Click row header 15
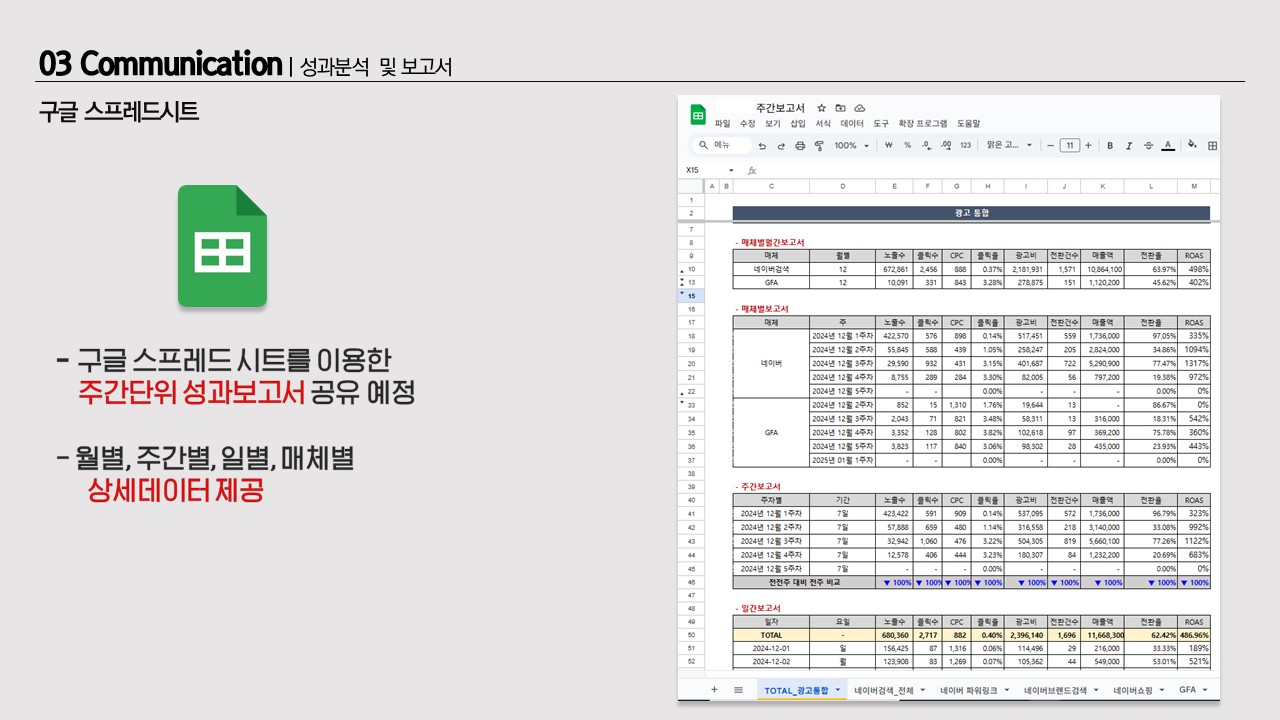 point(691,296)
